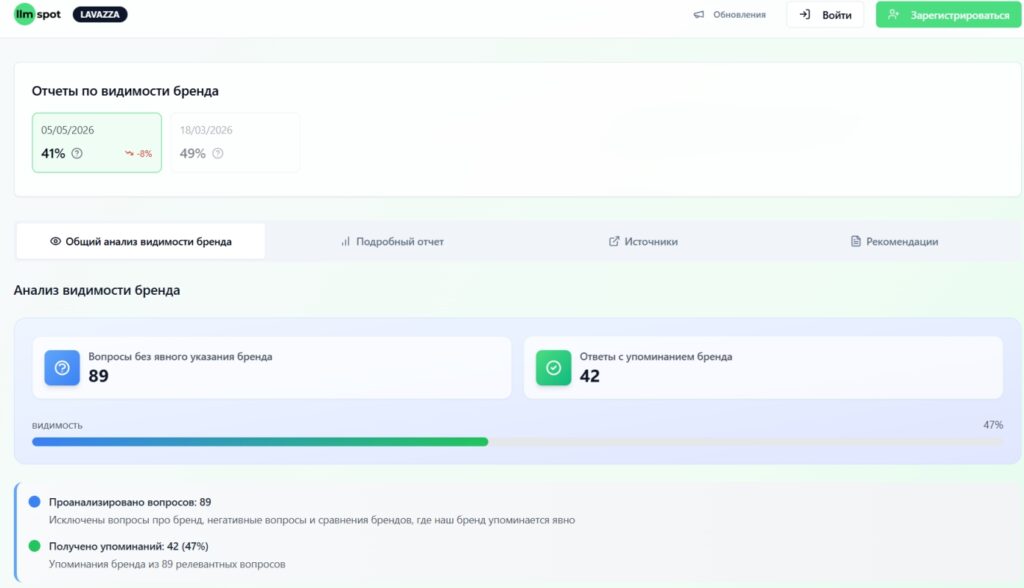Switch to Рекомендации tab
The width and height of the screenshot is (1024, 588).
tap(894, 241)
